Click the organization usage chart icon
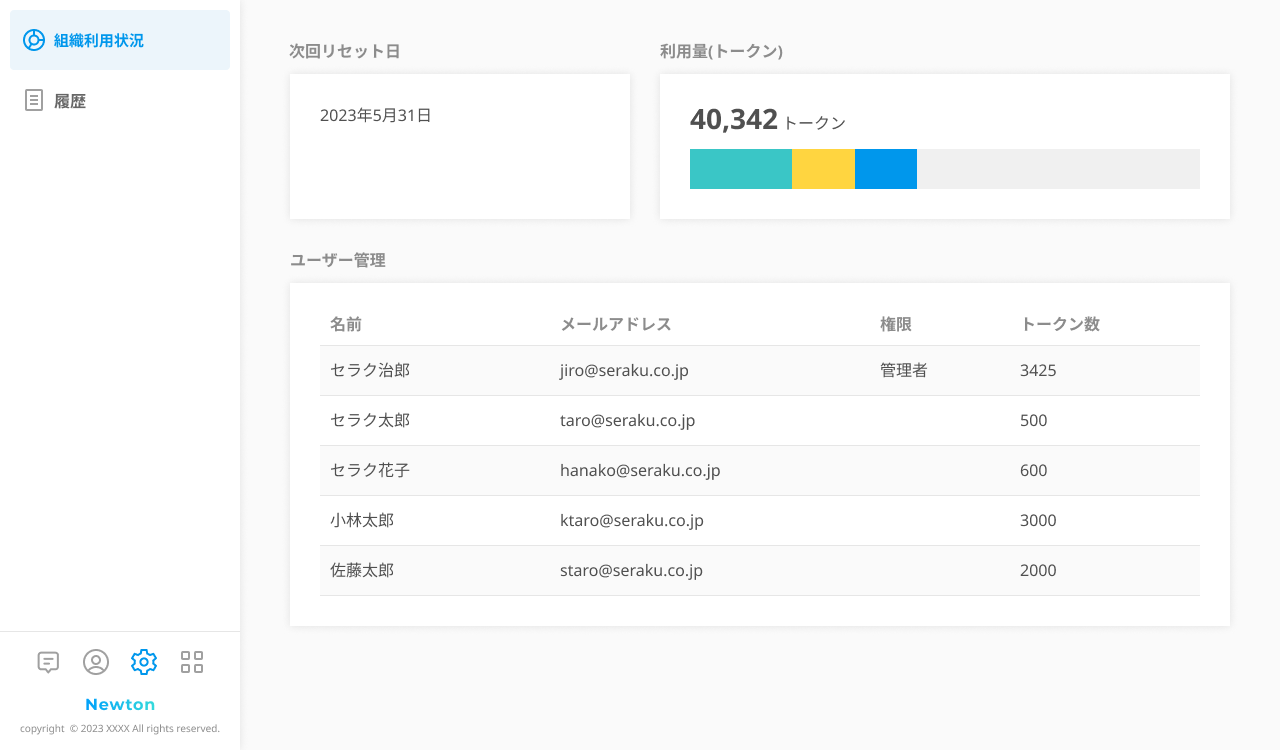The width and height of the screenshot is (1280, 750). pyautogui.click(x=34, y=40)
